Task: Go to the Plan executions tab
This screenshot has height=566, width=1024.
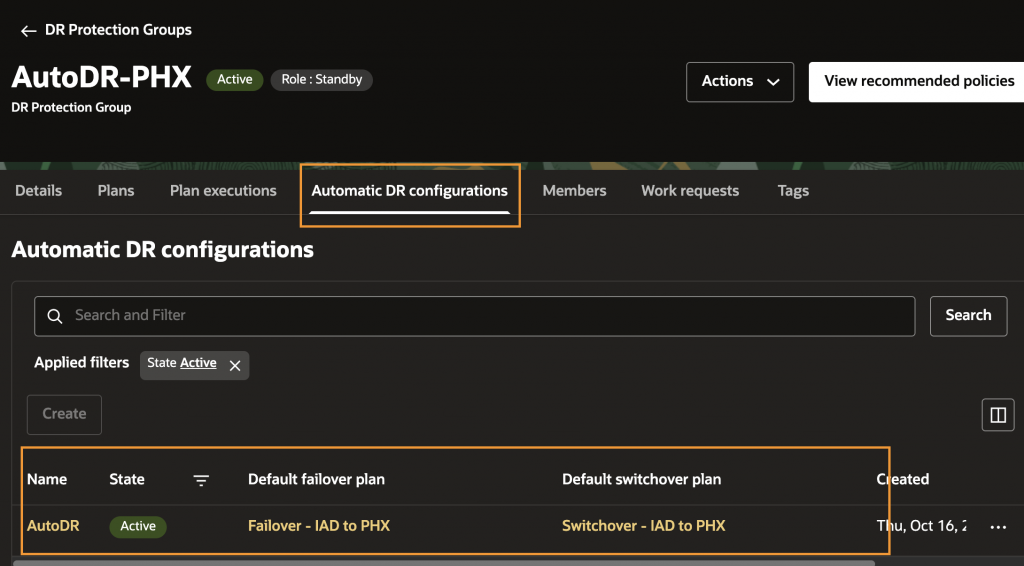Action: coord(223,191)
